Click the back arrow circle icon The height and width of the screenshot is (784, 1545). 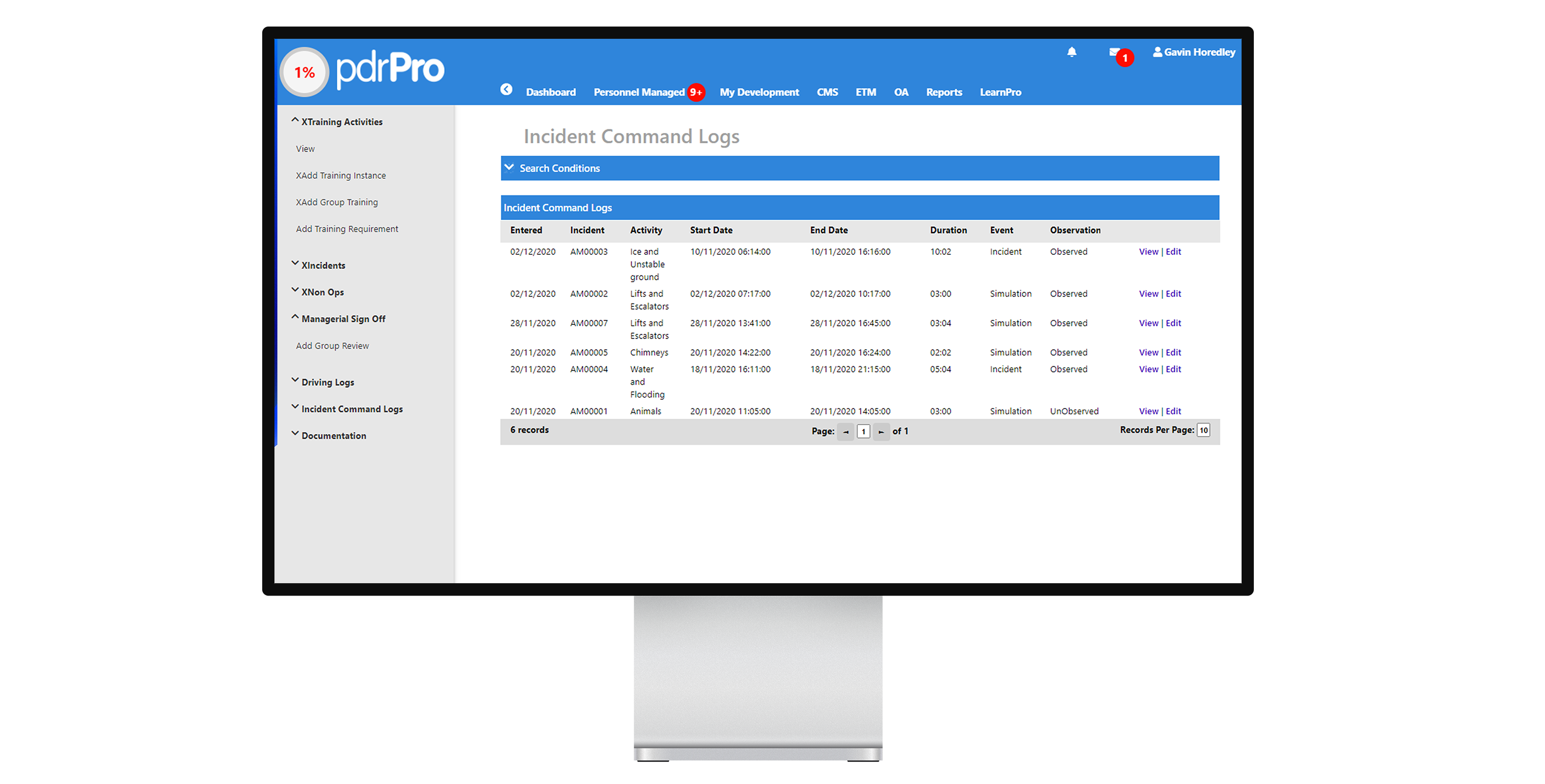[x=506, y=89]
